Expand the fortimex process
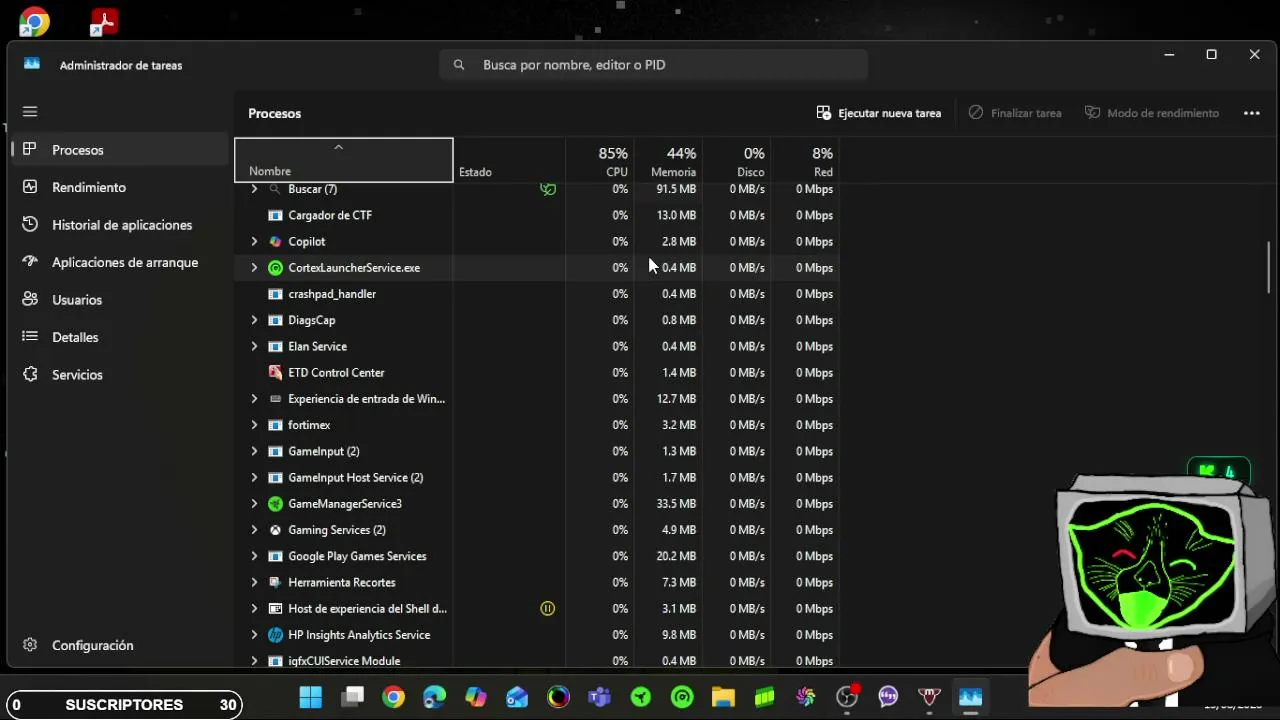The image size is (1280, 720). 254,425
